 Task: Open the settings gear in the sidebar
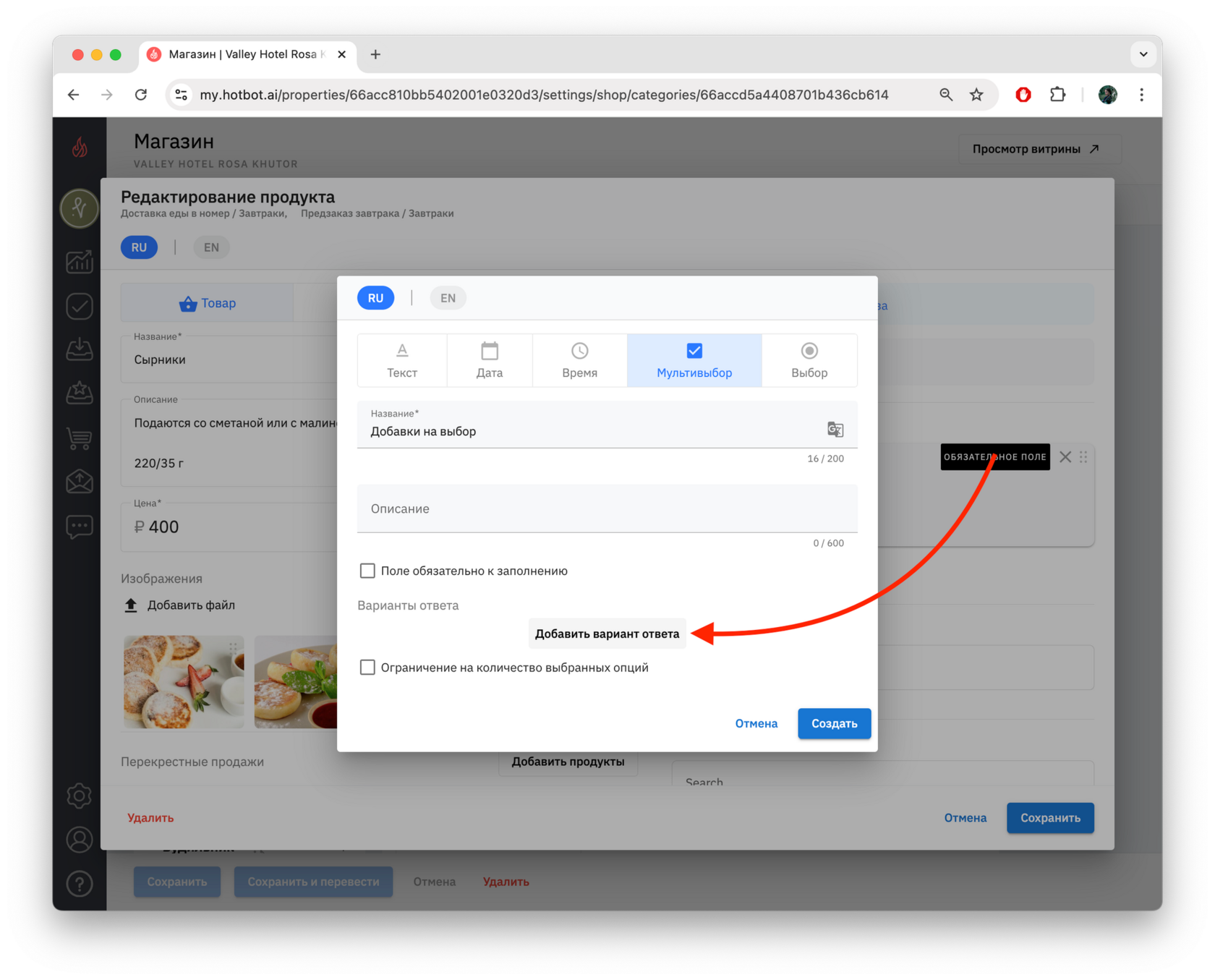(x=80, y=796)
